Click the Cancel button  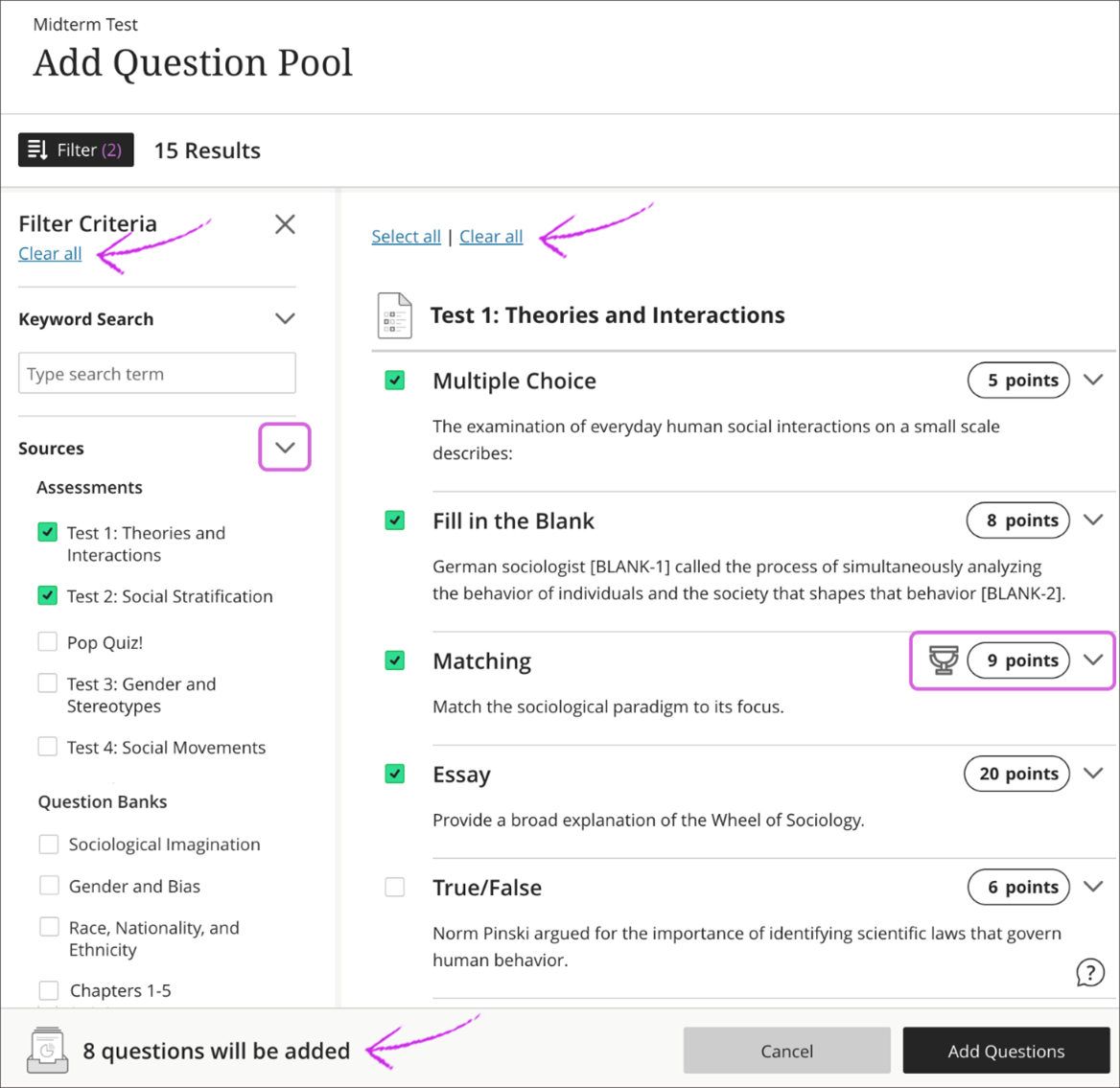(786, 1051)
